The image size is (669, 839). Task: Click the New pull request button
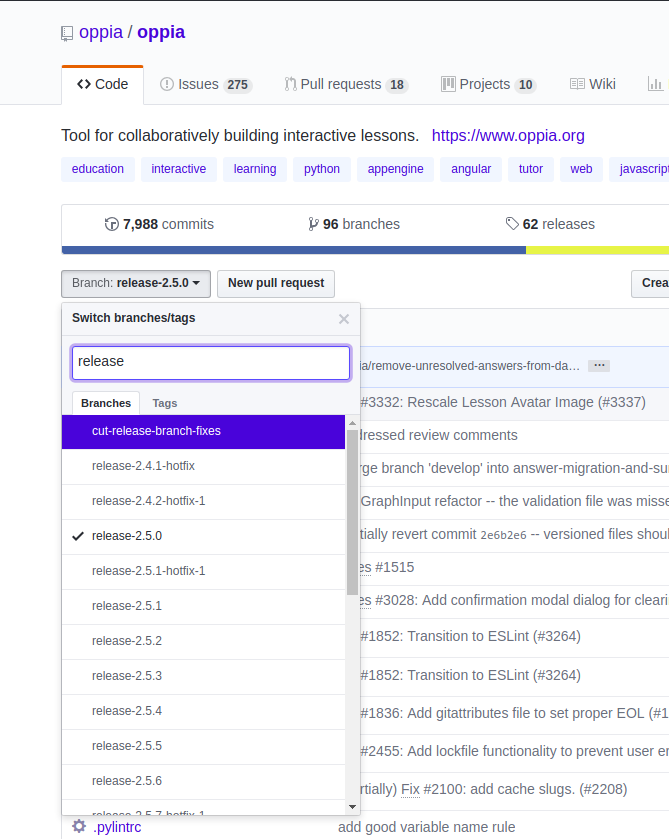tap(276, 284)
